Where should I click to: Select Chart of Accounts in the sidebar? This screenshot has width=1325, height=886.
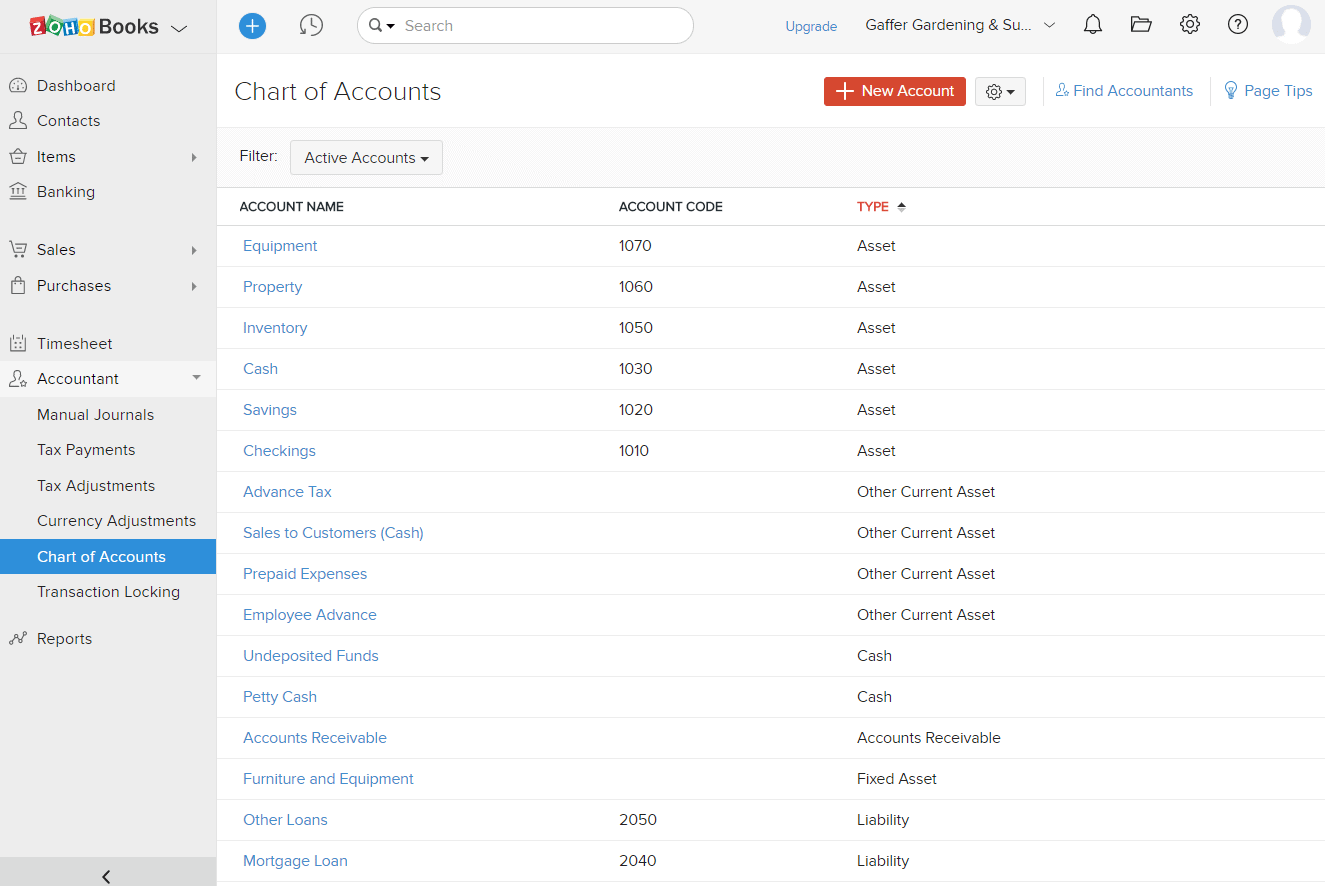point(108,557)
